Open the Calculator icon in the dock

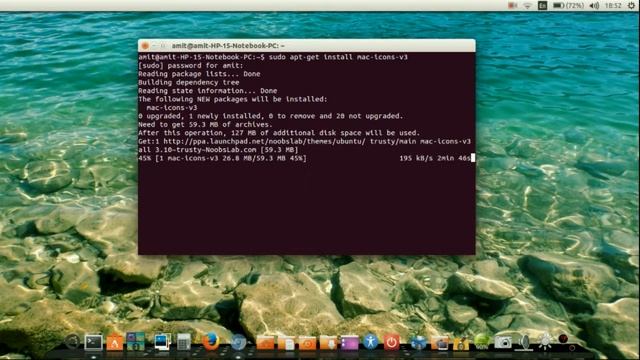click(x=184, y=342)
